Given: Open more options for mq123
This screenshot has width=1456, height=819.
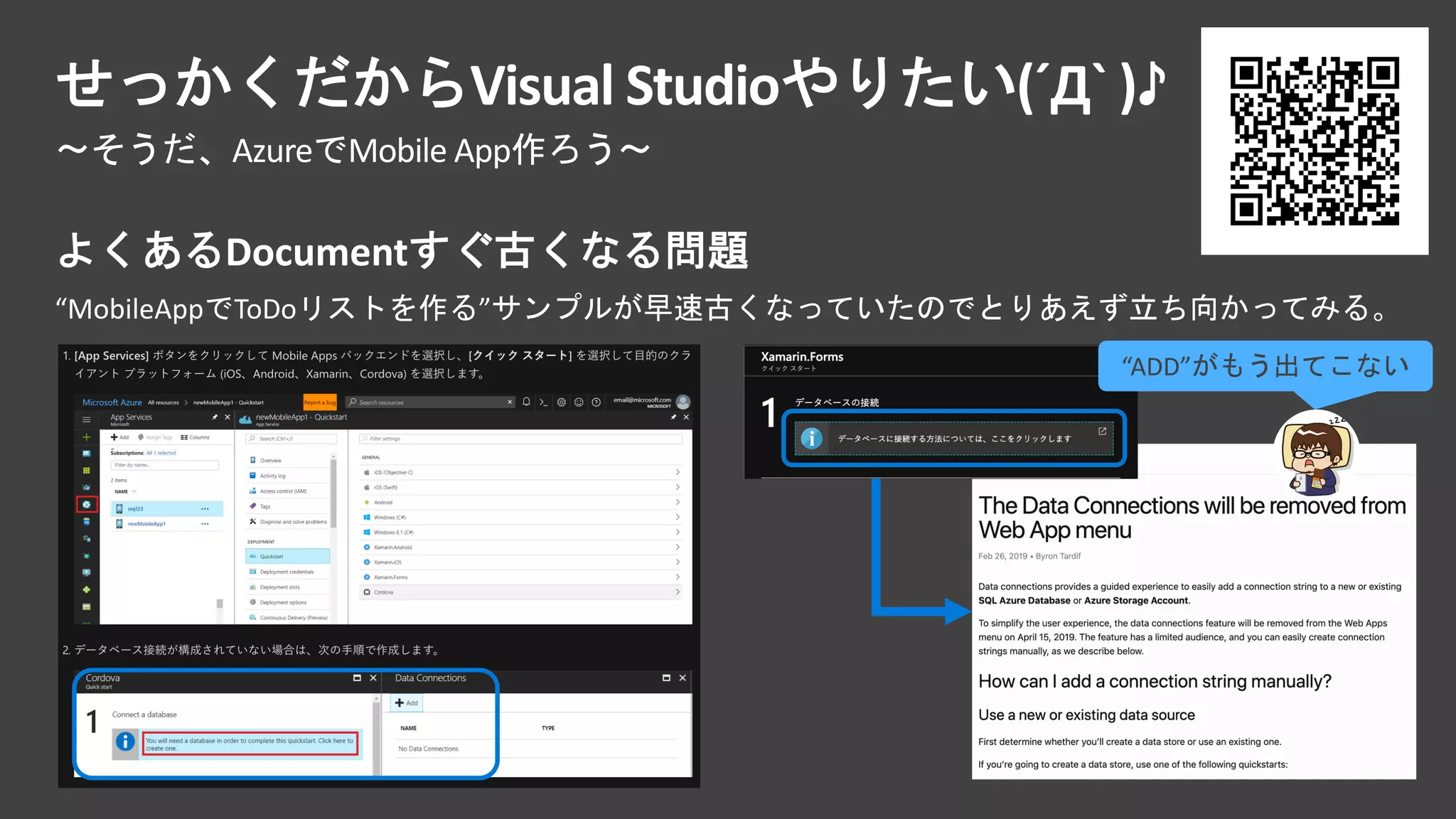Looking at the screenshot, I should click(205, 508).
